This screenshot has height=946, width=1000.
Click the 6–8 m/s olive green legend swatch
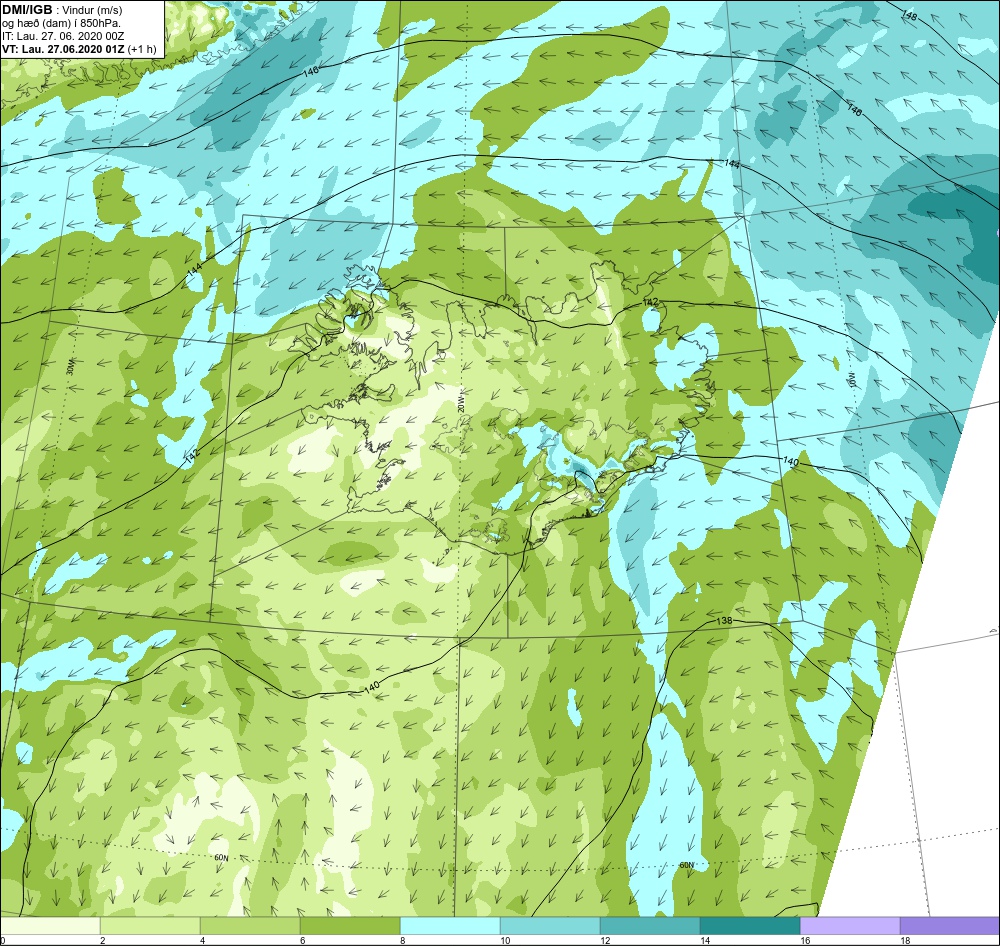pyautogui.click(x=350, y=926)
